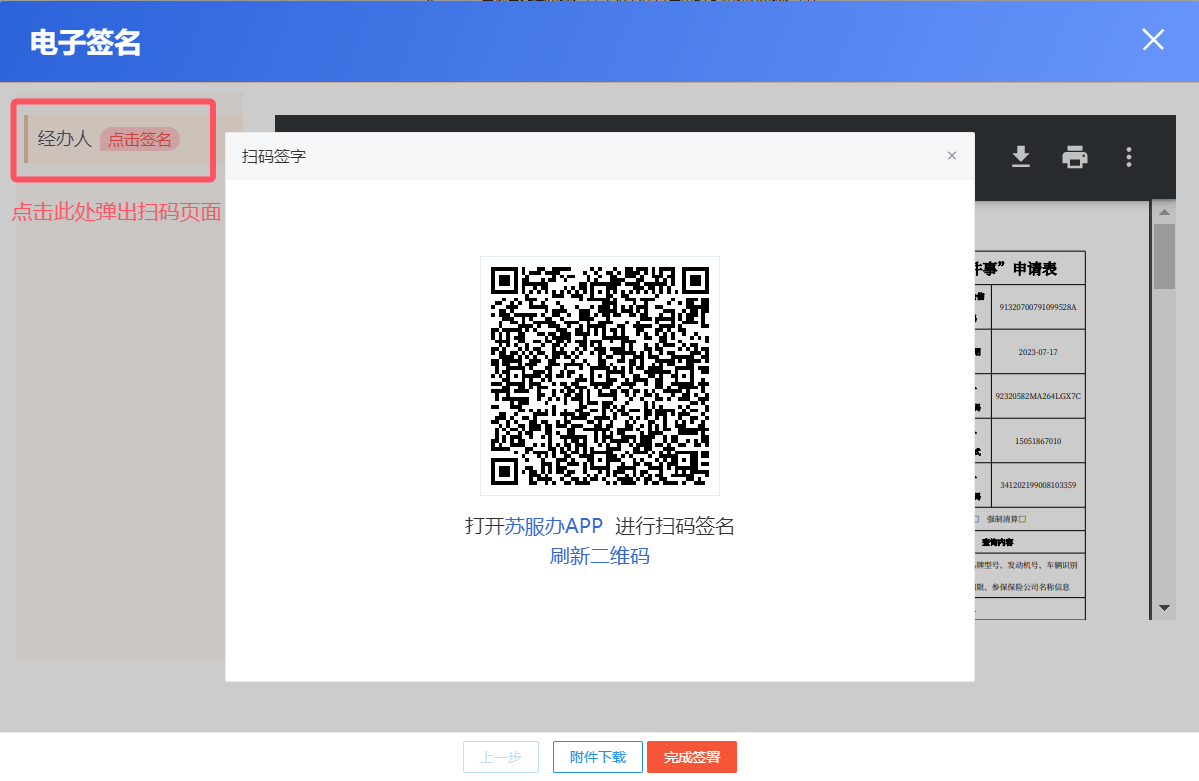This screenshot has height=781, width=1199.
Task: Click the 扫码签字 popup title
Action: coord(274,156)
